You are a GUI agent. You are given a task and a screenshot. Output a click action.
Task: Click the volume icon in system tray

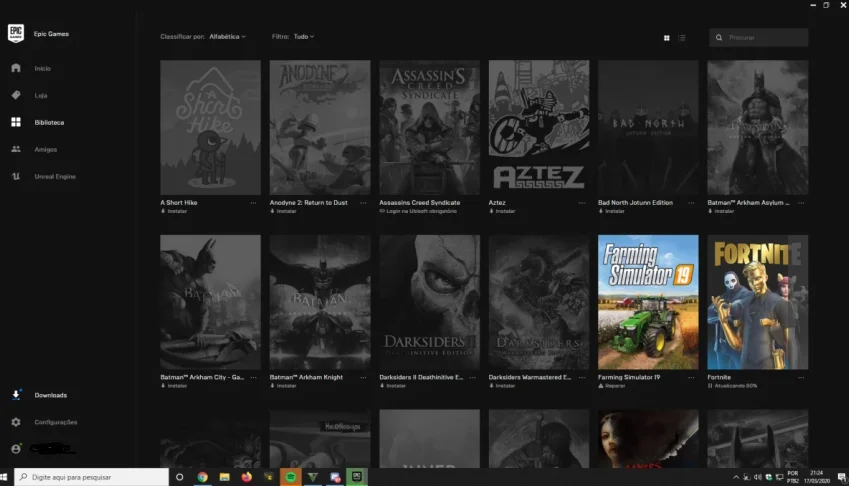[x=757, y=477]
